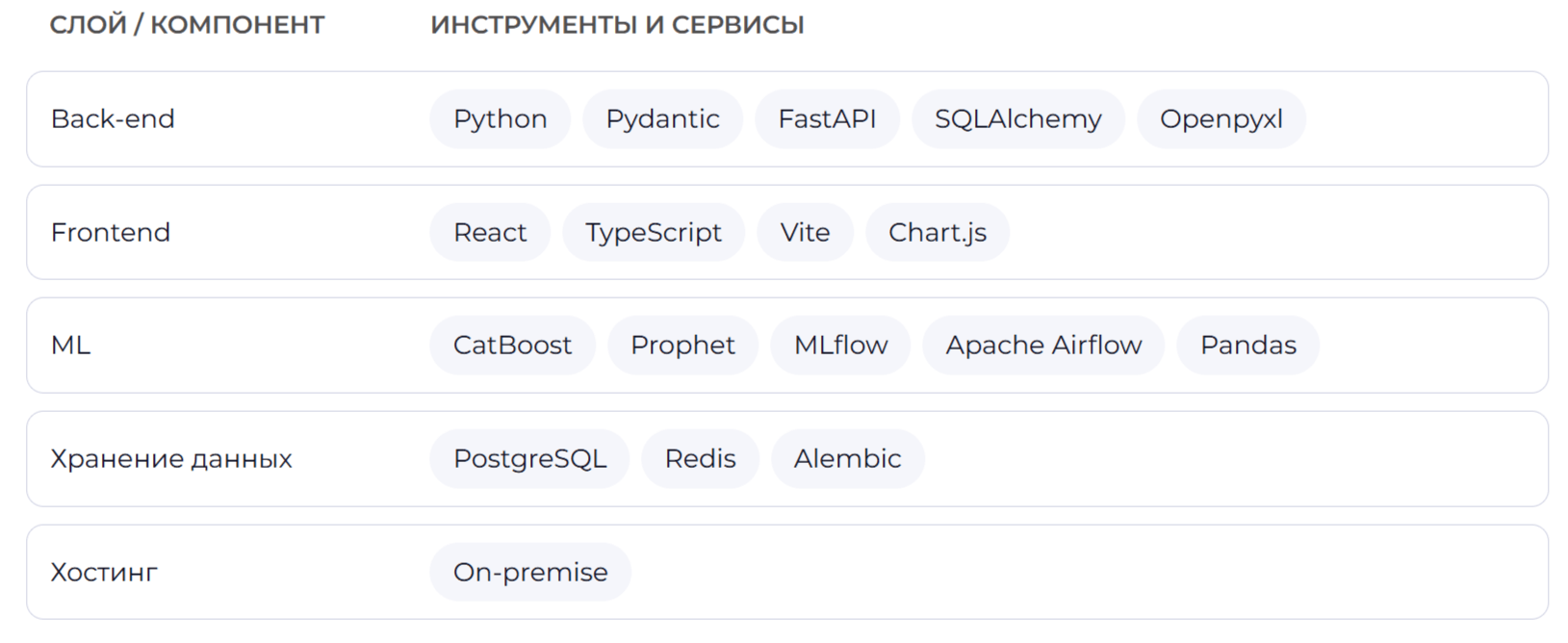Pick the Prophet tag
This screenshot has width=1568, height=643.
(x=682, y=346)
